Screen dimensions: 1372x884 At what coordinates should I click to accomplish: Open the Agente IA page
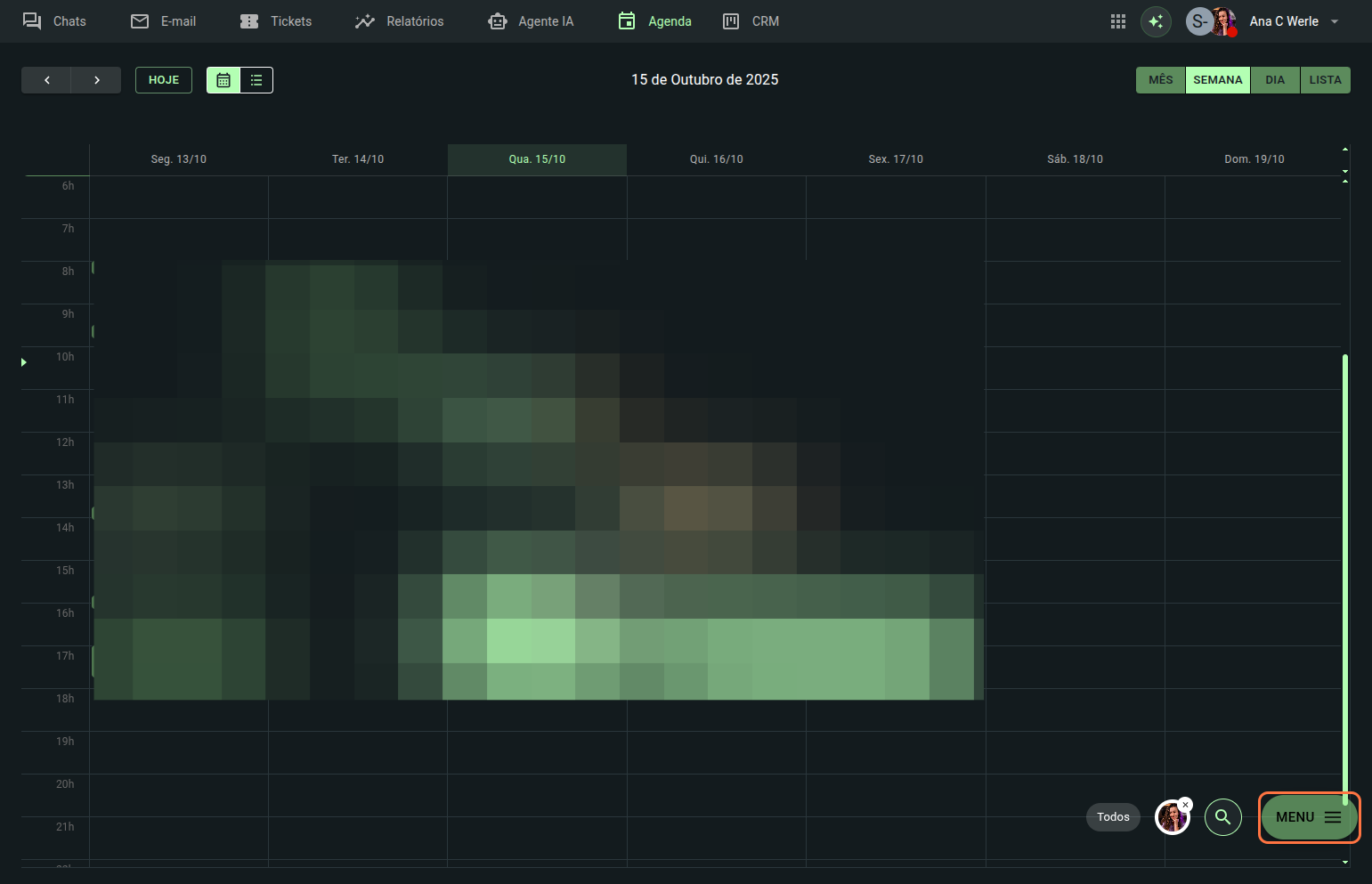coord(531,21)
